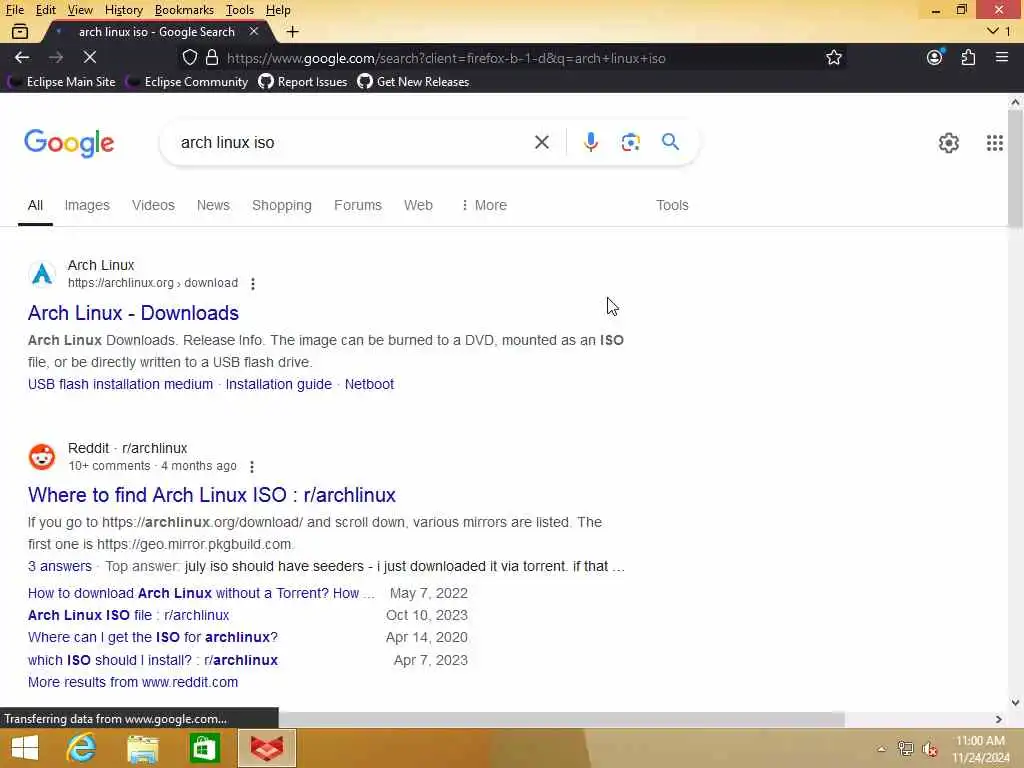
Task: Go to the Google logo homepage
Action: (x=69, y=143)
